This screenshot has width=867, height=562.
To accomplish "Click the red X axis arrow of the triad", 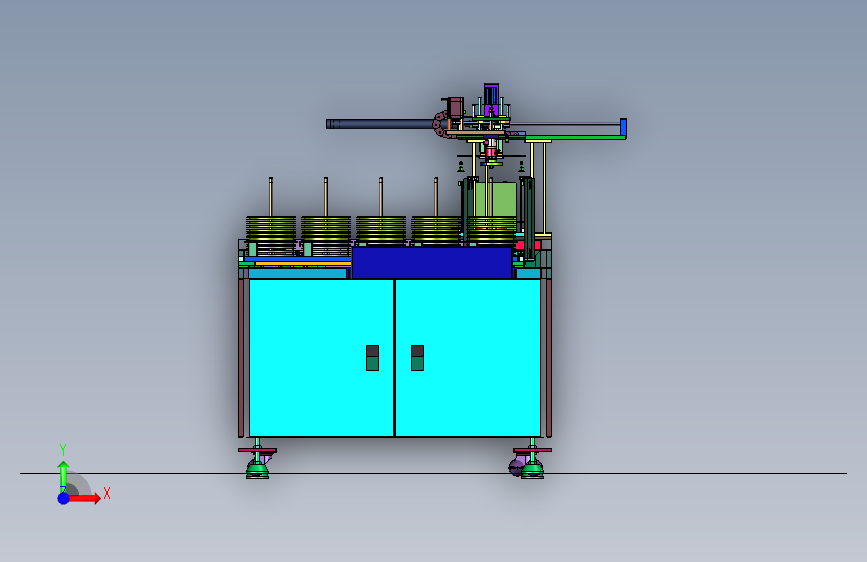I will pyautogui.click(x=85, y=498).
